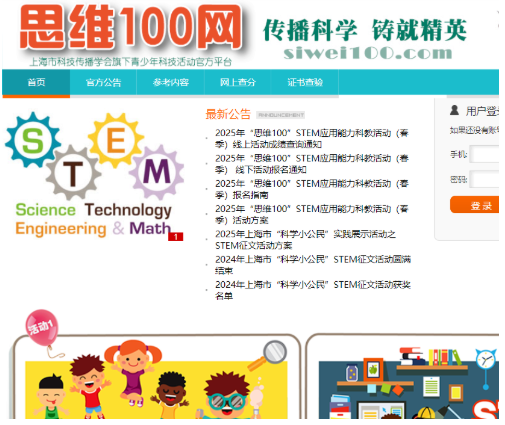Image resolution: width=505 pixels, height=425 pixels.
Task: Go to the 首页 home tab
Action: (x=36, y=82)
